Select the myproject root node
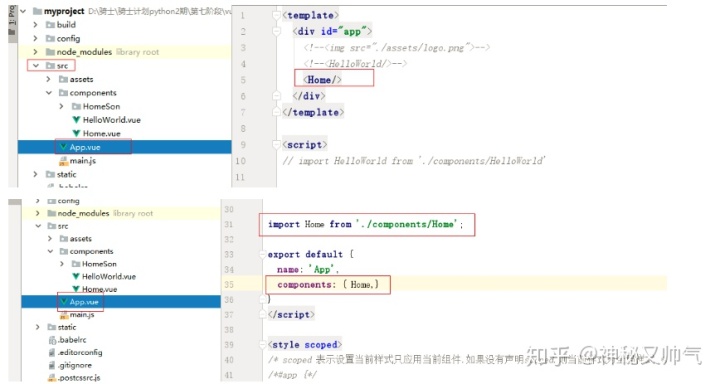The height and width of the screenshot is (384, 720). coord(64,11)
